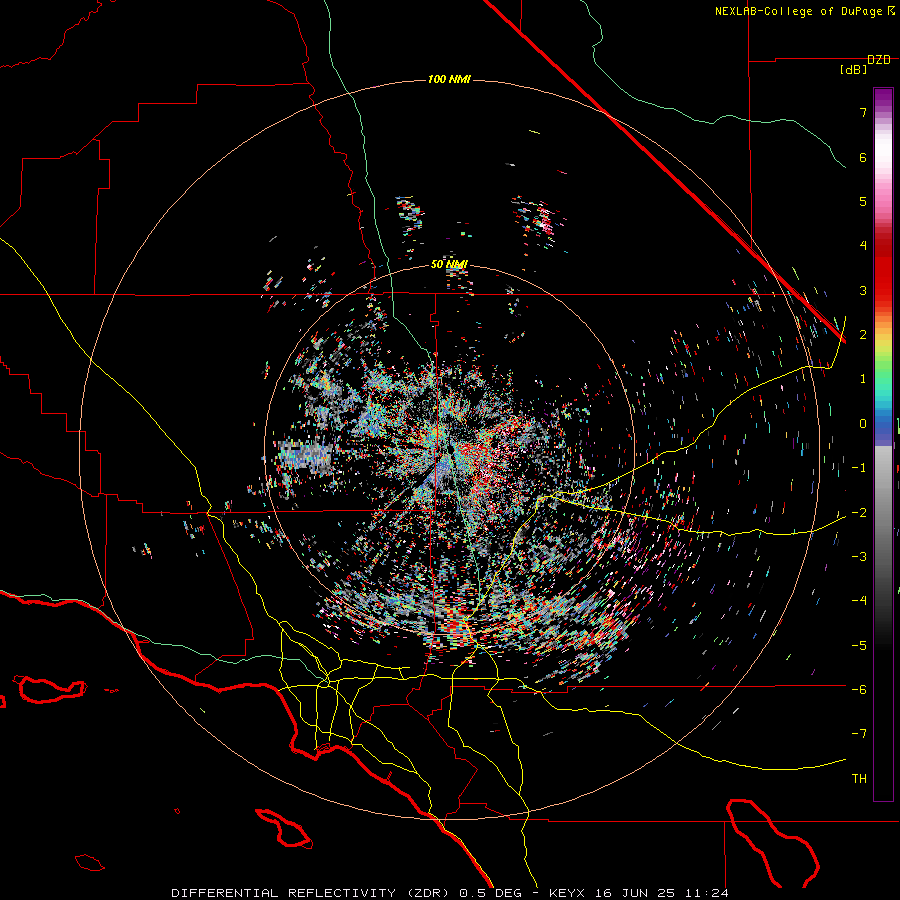This screenshot has height=900, width=900.
Task: Click the -4 dB scale value
Action: [859, 601]
